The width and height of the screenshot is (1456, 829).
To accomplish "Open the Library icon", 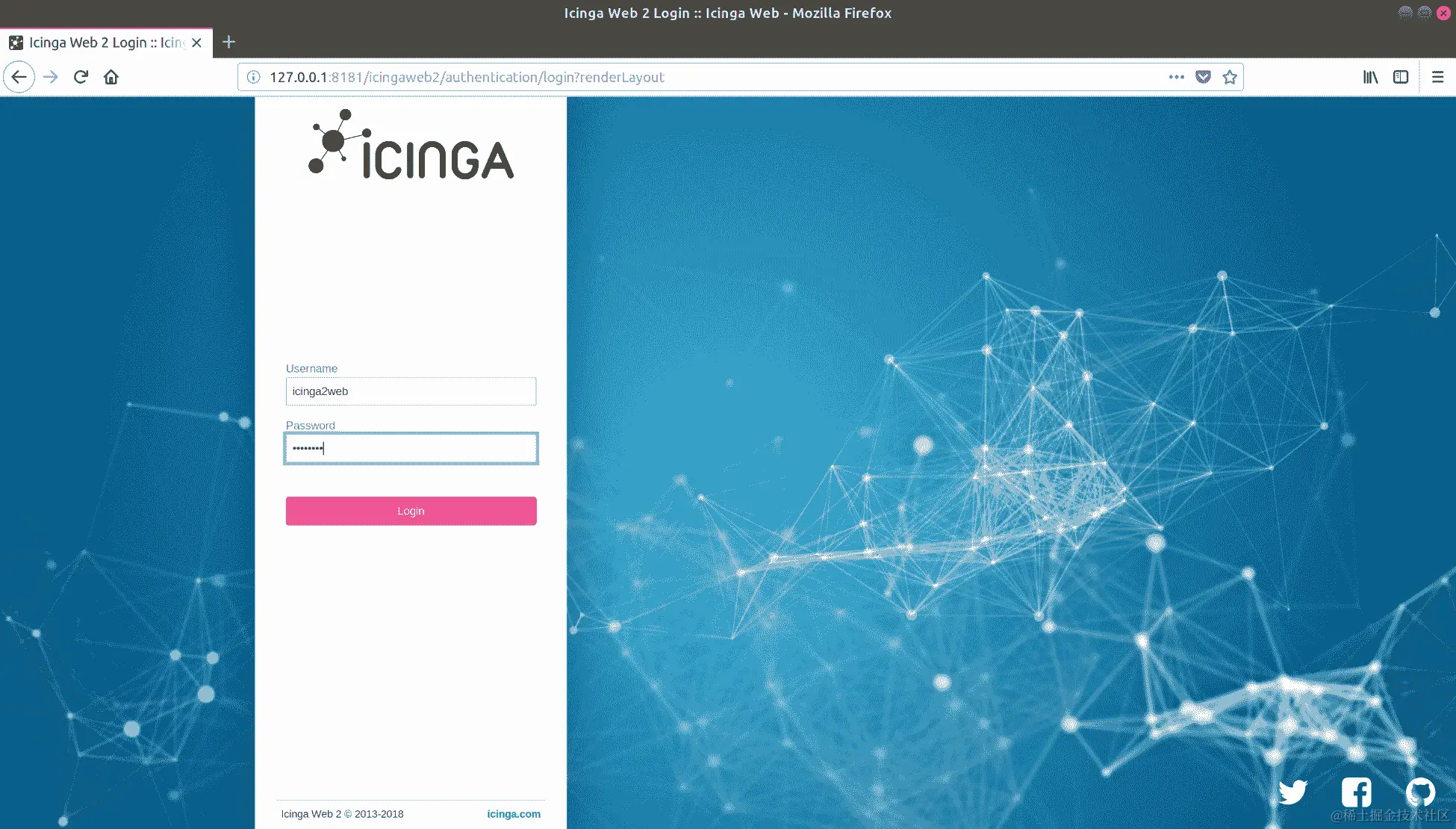I will click(x=1370, y=77).
